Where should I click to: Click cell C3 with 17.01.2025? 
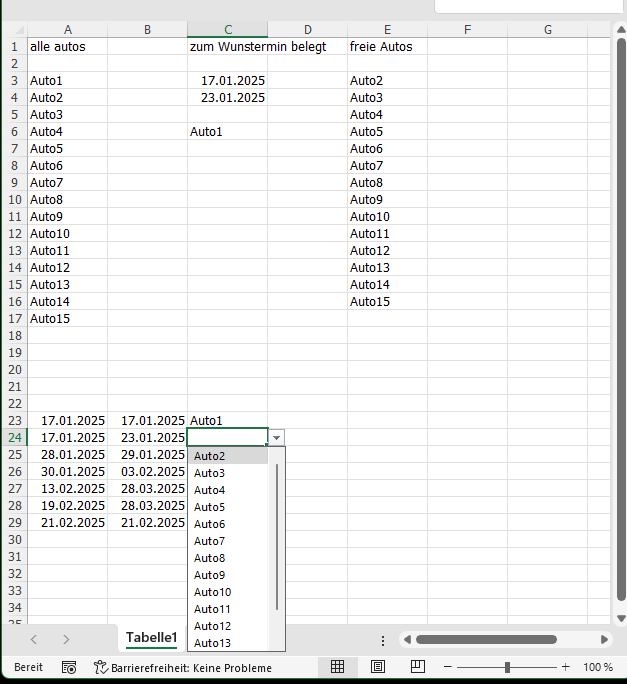(228, 81)
